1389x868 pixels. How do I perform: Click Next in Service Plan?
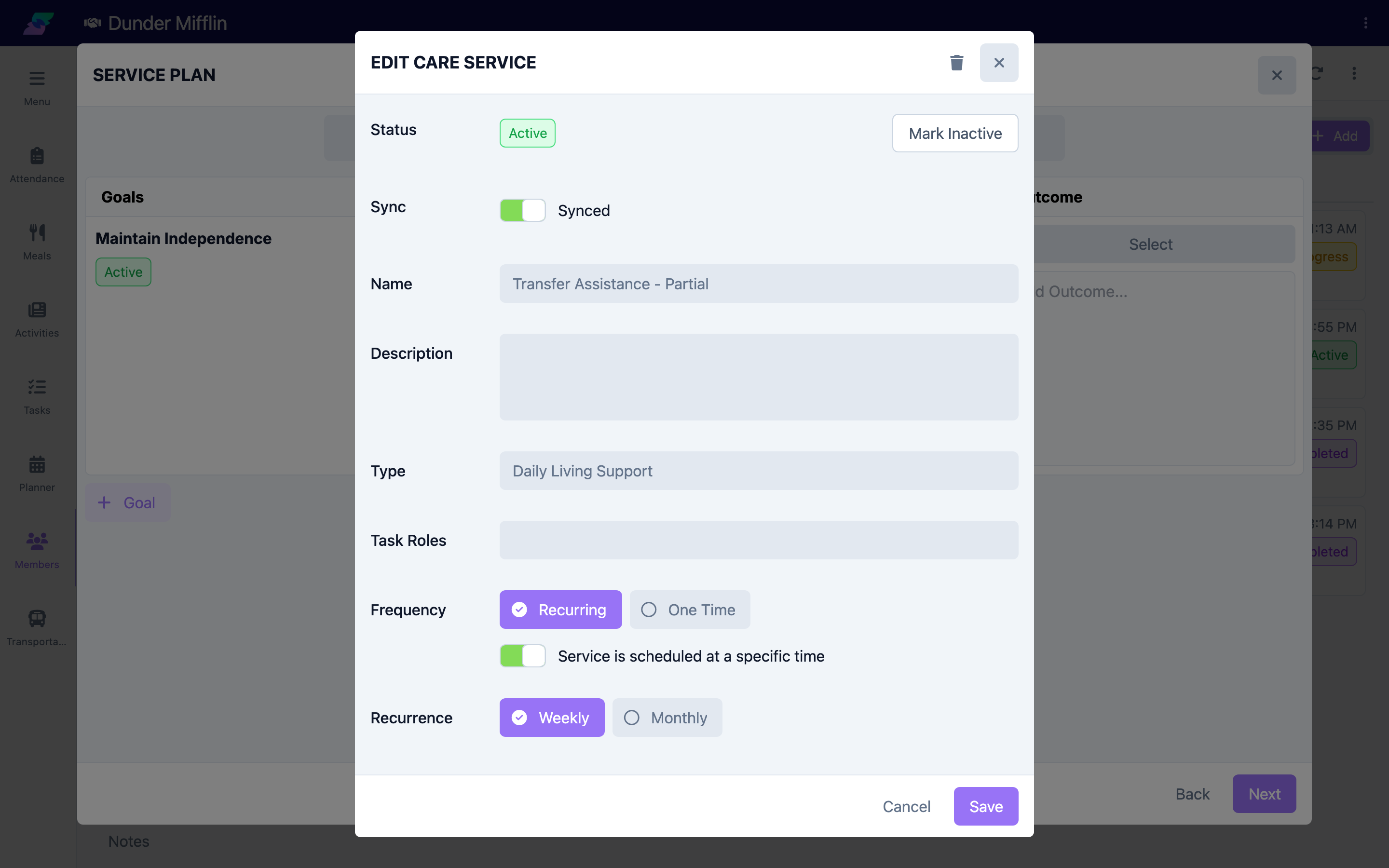[1264, 794]
